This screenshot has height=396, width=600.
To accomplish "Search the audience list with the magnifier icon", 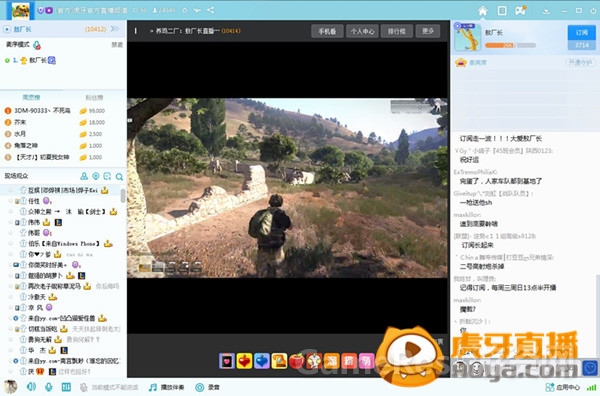I will coord(119,176).
